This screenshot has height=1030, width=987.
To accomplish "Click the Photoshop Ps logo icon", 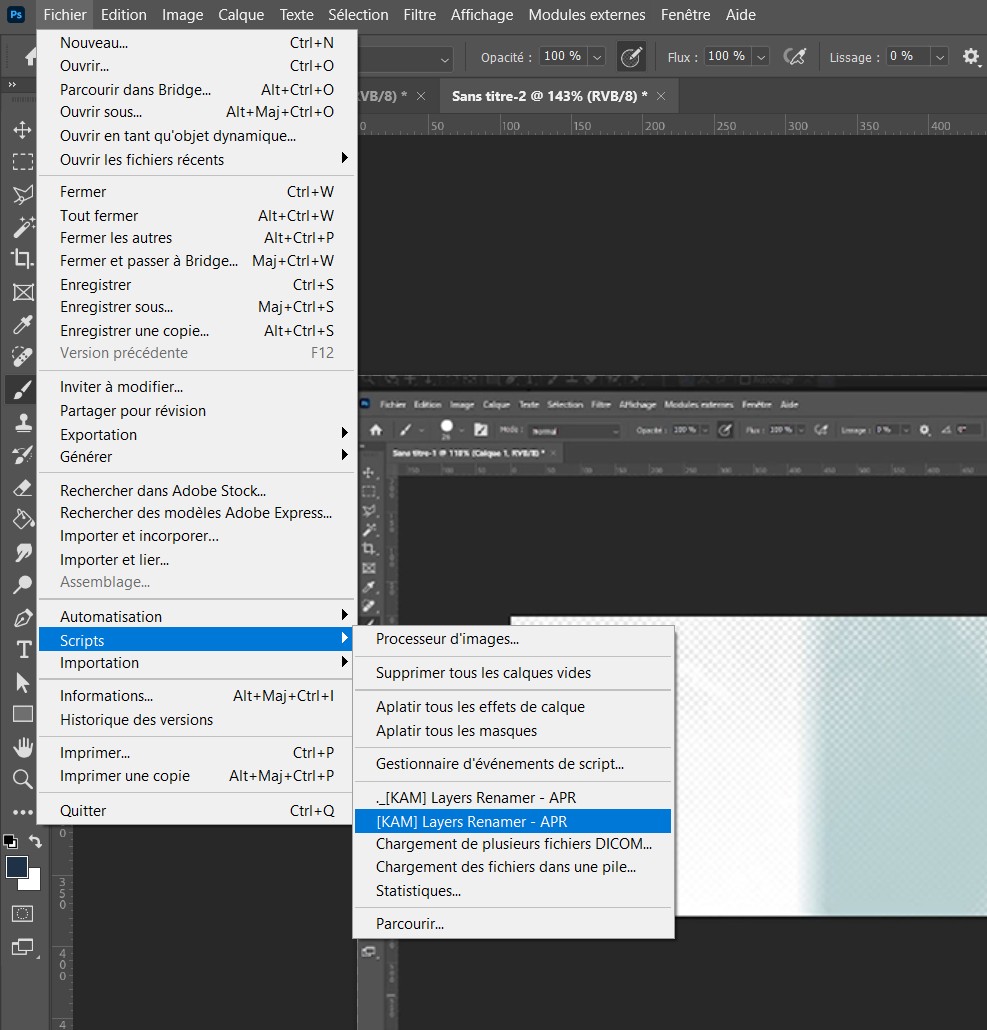I will point(16,14).
